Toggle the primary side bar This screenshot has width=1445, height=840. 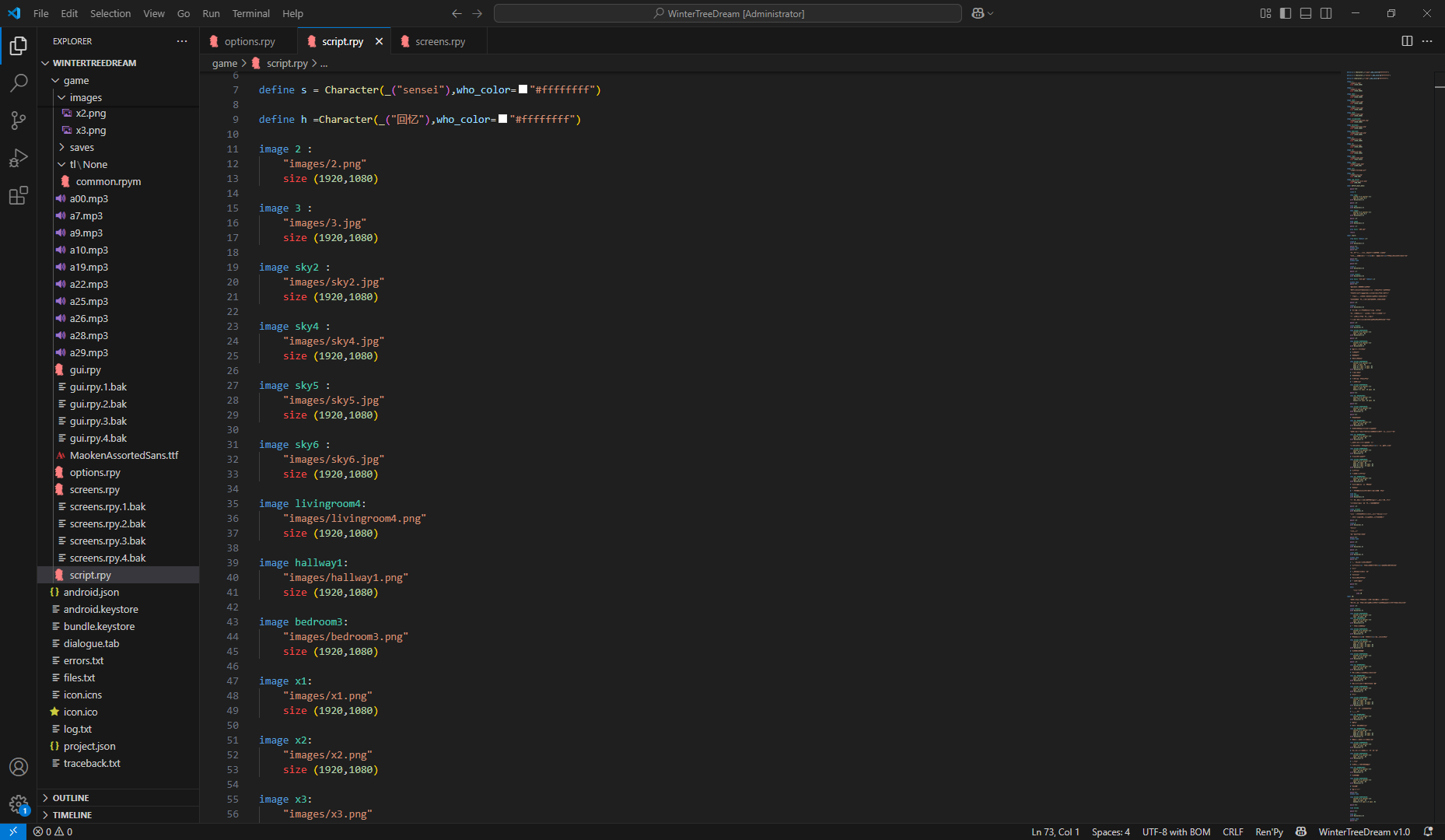click(1286, 13)
